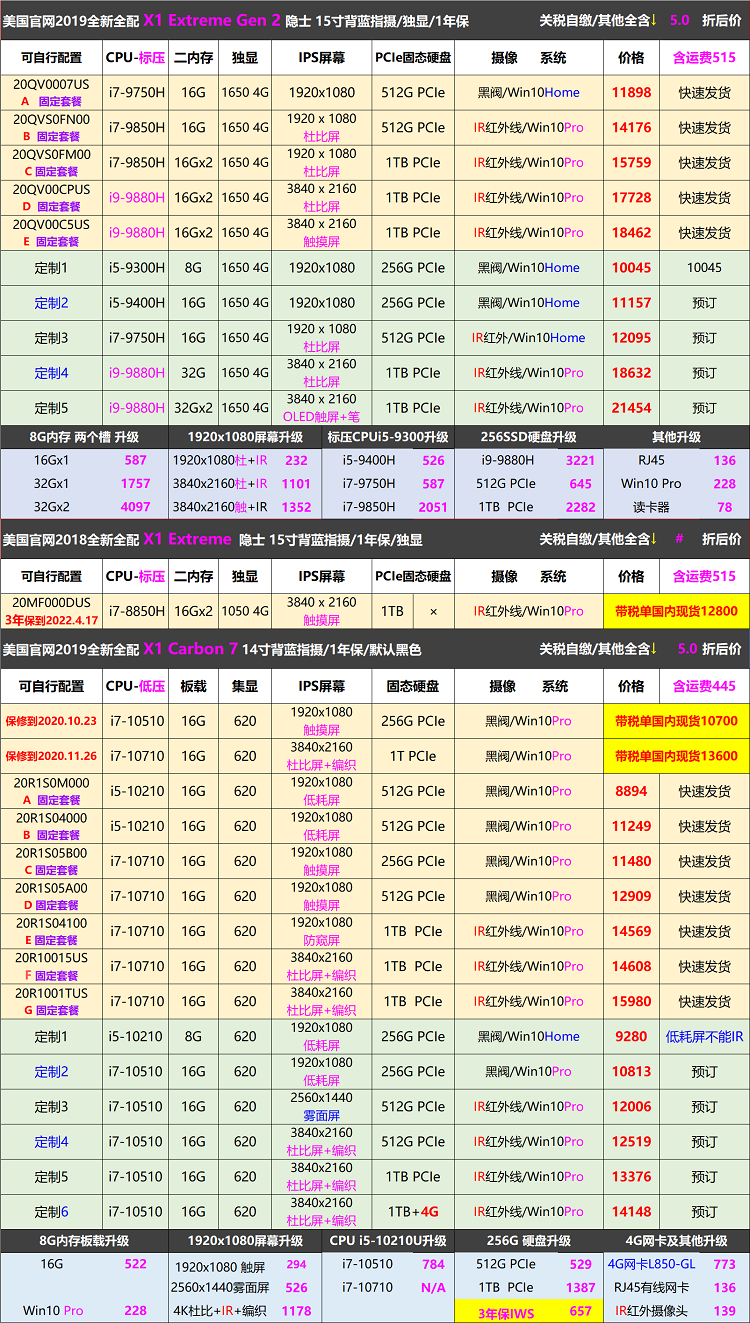Click the 32Gx2 memory upgrade price 4097
750x1323 pixels.
point(135,507)
